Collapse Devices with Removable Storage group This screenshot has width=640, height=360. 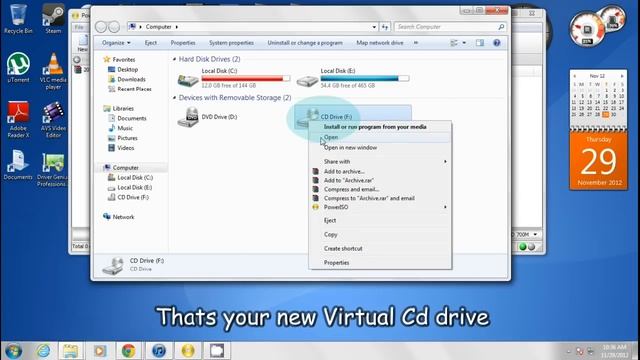[174, 98]
